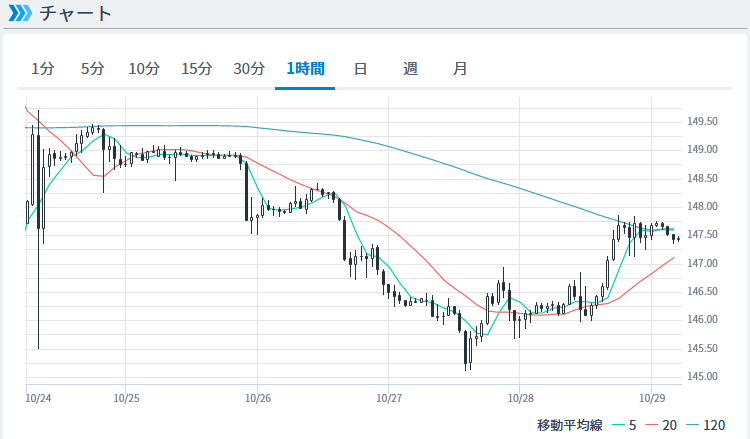Switch to the 1分 timeframe tab
This screenshot has height=439, width=750.
click(43, 69)
